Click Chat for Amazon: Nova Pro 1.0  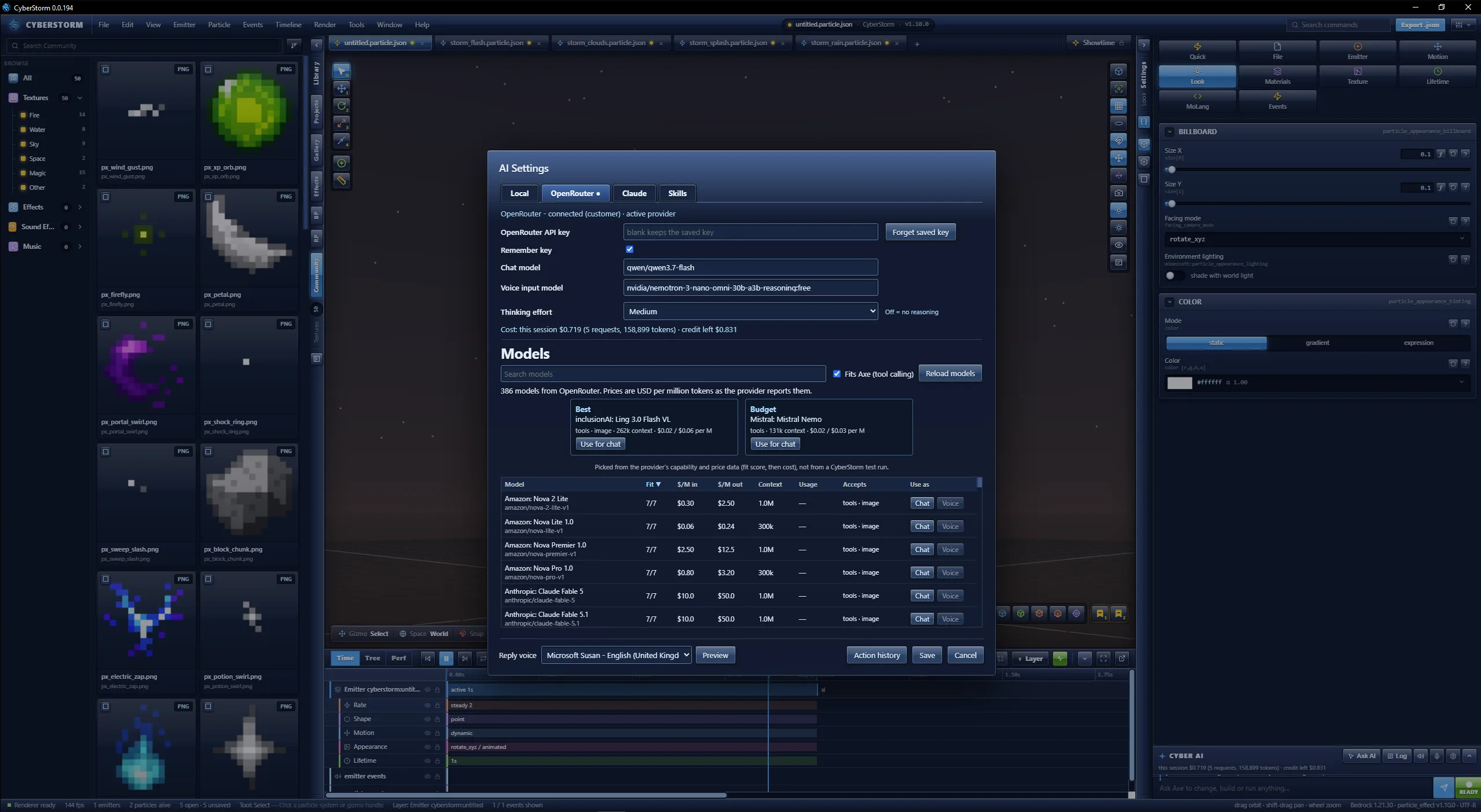point(922,572)
